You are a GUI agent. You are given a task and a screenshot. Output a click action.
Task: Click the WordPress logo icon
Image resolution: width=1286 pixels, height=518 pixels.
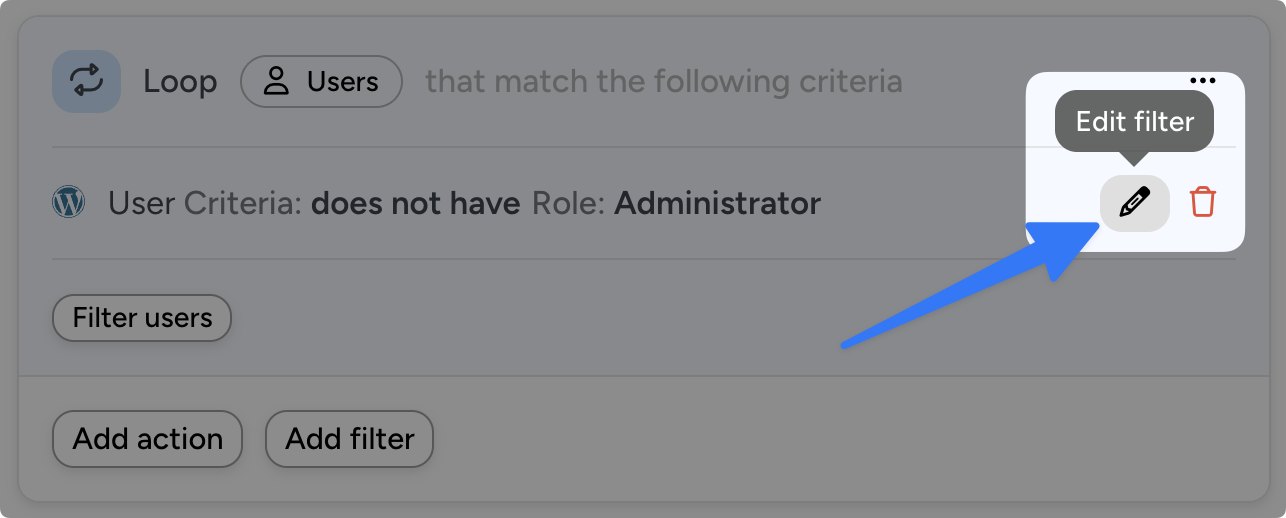[68, 203]
